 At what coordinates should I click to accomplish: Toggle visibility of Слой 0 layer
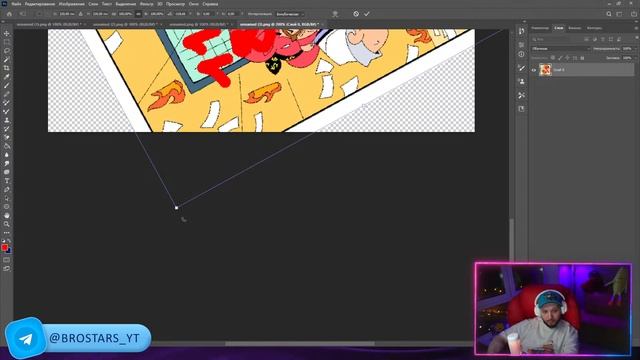coord(533,70)
